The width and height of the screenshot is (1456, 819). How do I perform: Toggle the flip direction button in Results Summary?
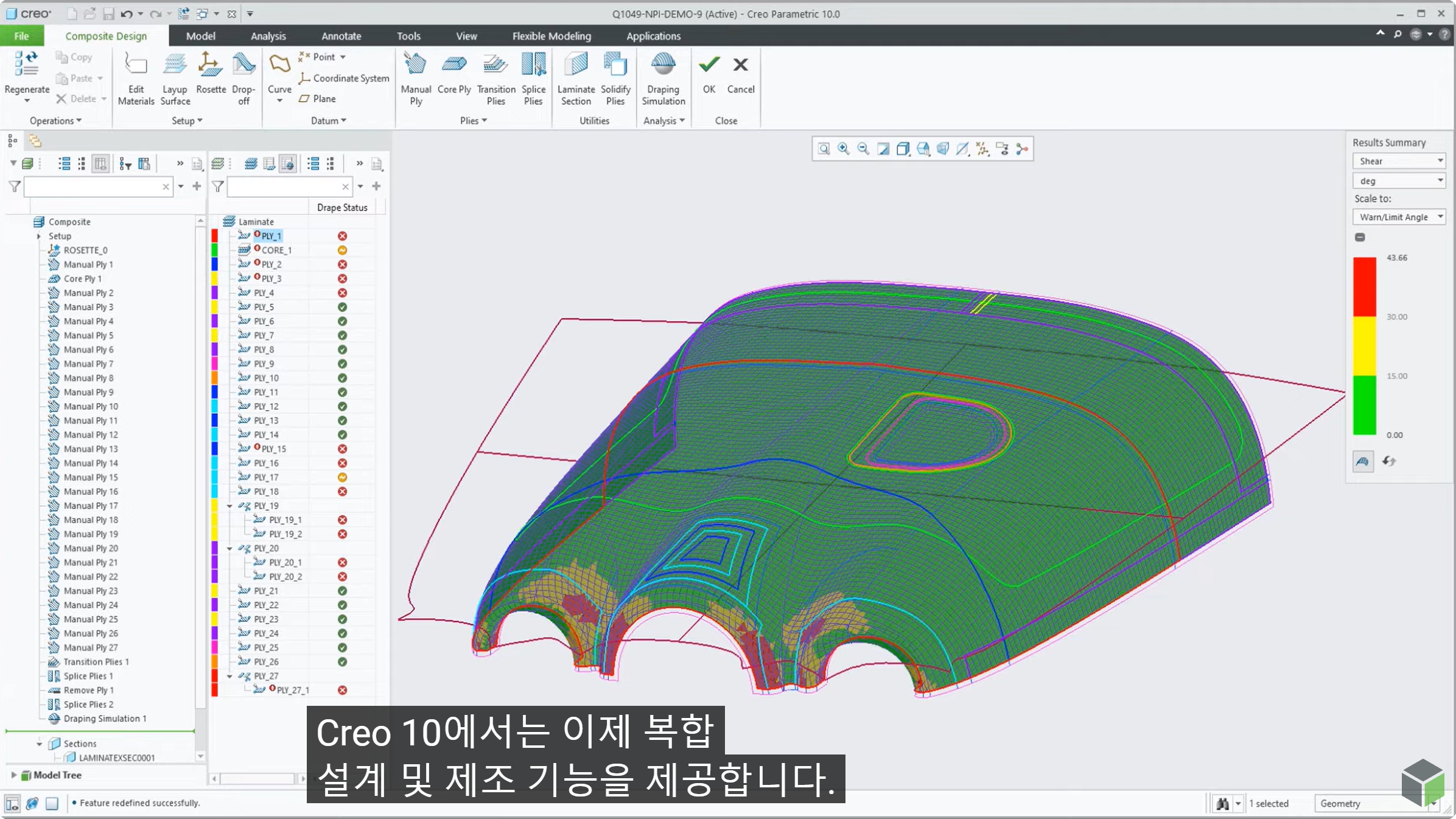coord(1388,461)
